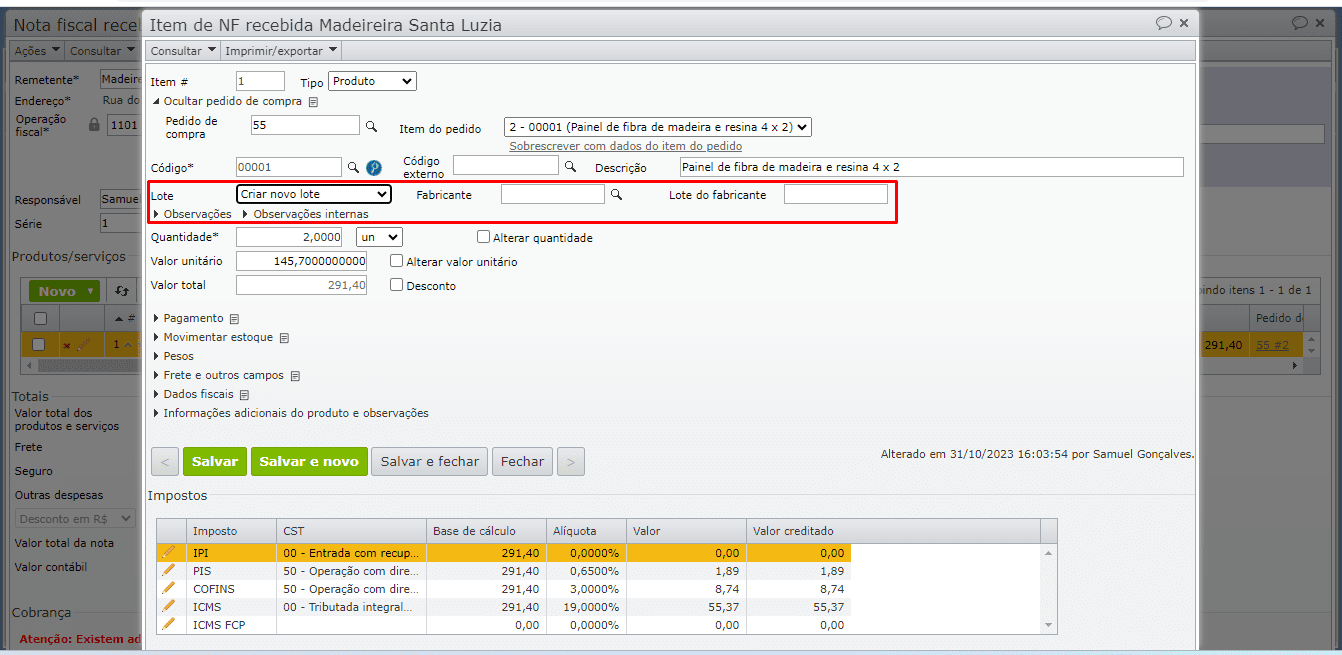Expand the Dados fiscais section
This screenshot has width=1342, height=655.
pos(193,394)
